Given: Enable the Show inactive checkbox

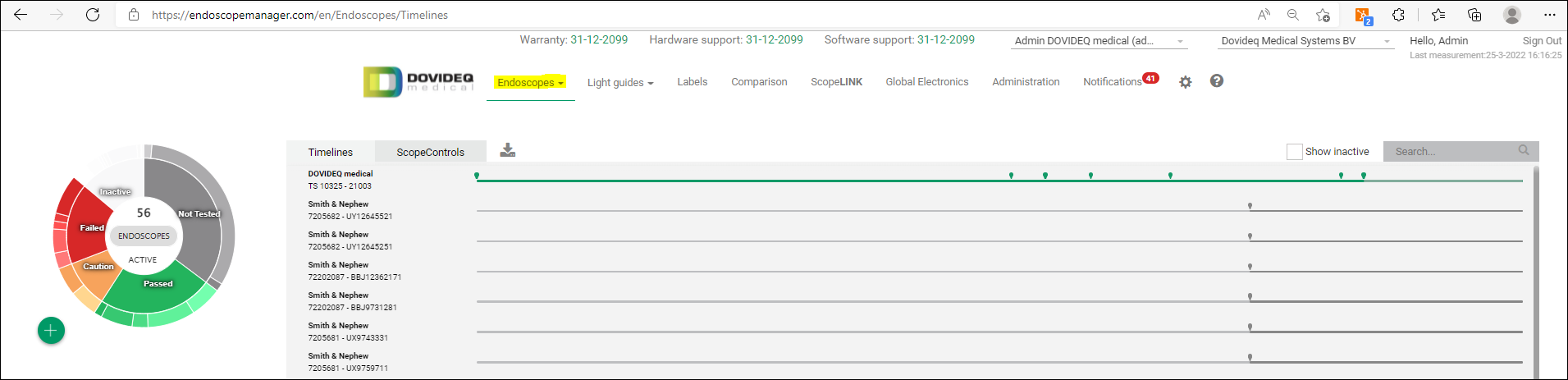Looking at the screenshot, I should click(x=1294, y=152).
